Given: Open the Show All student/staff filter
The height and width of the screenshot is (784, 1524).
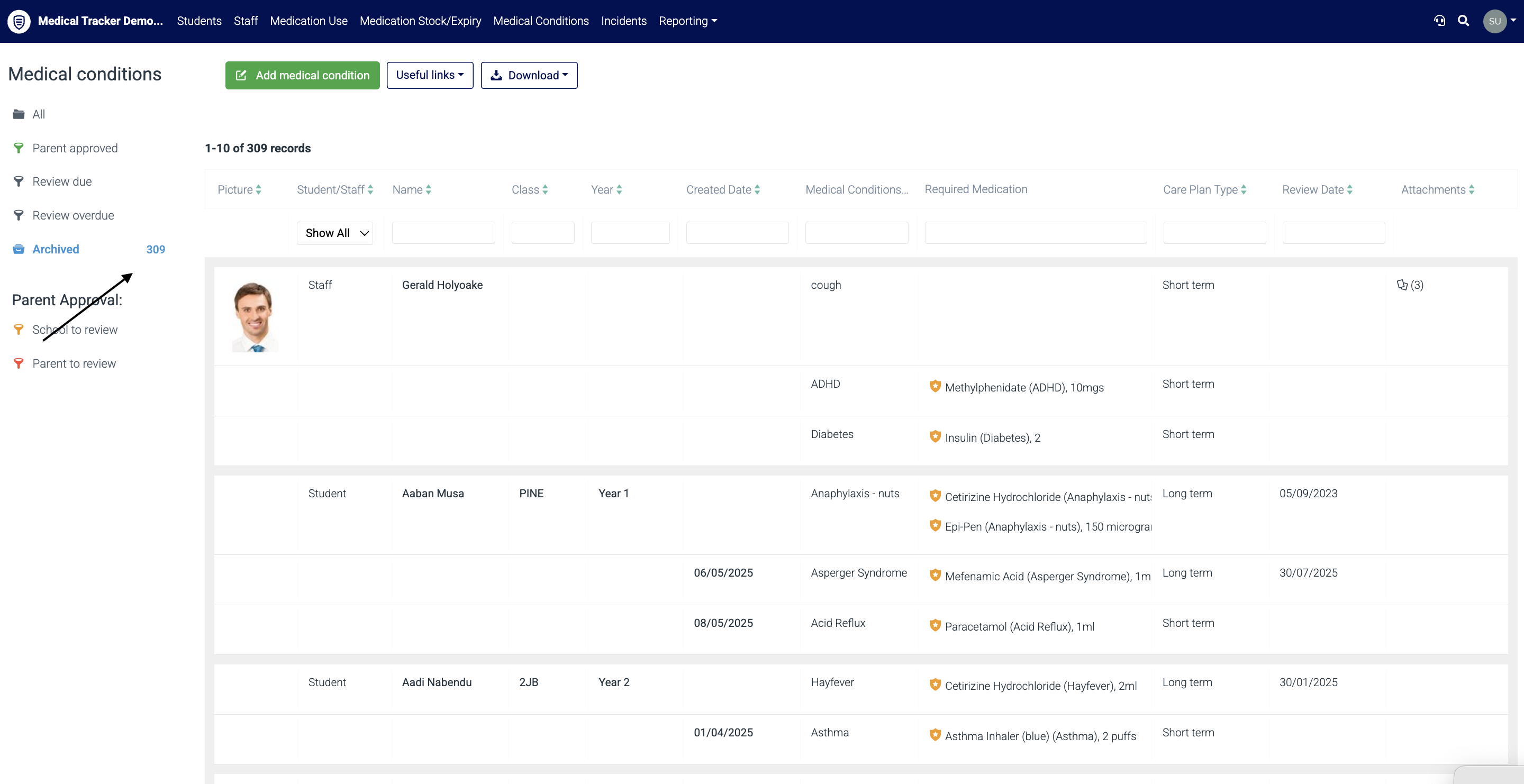Looking at the screenshot, I should coord(335,233).
